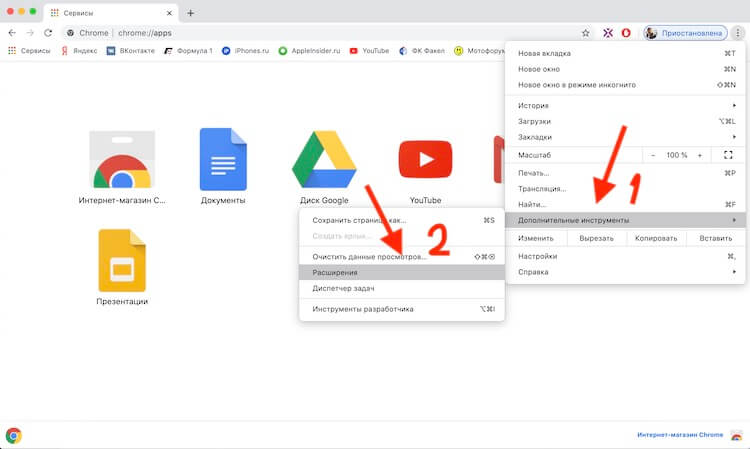Choose Новое окно в режиме инкогнито

(625, 85)
